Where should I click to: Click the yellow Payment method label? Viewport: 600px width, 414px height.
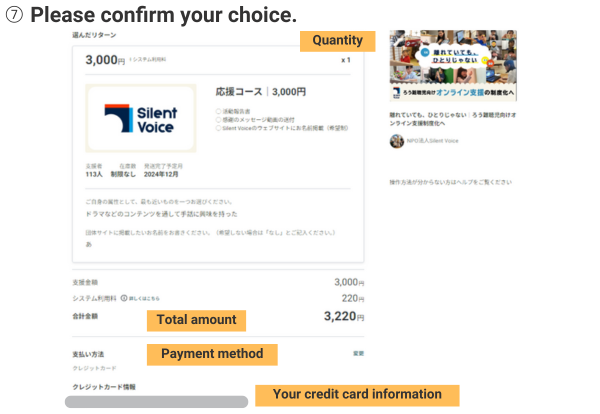212,354
